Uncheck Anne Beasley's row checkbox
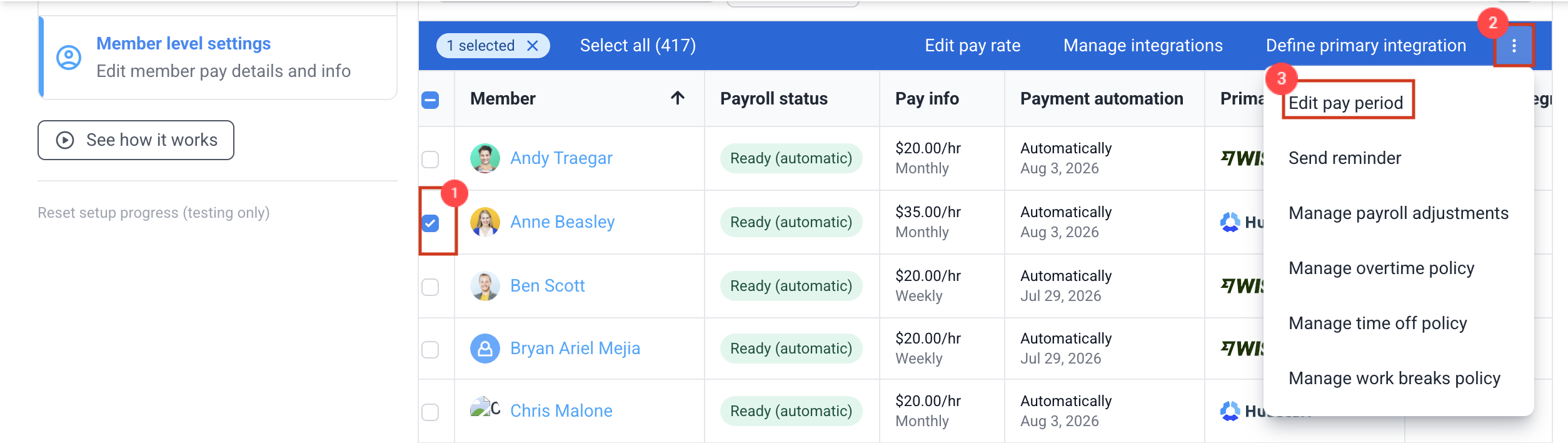Screen dimensions: 1568x443 coord(430,223)
